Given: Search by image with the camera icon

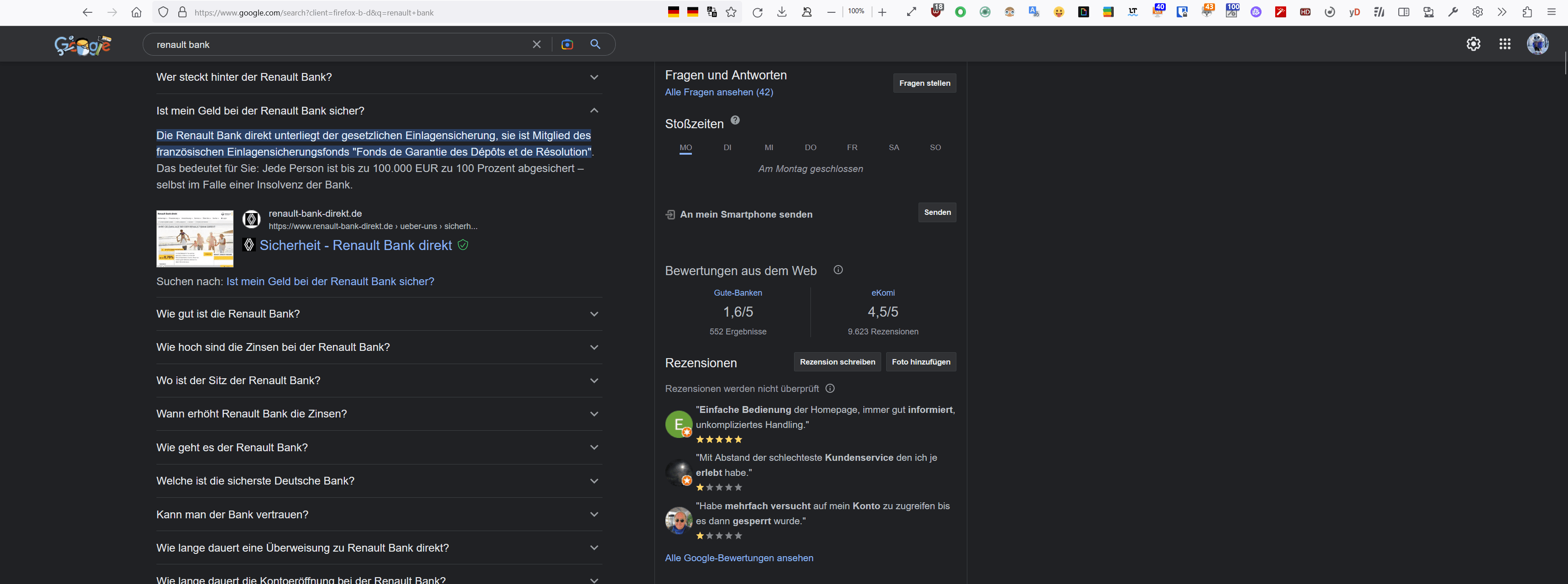Looking at the screenshot, I should tap(567, 44).
